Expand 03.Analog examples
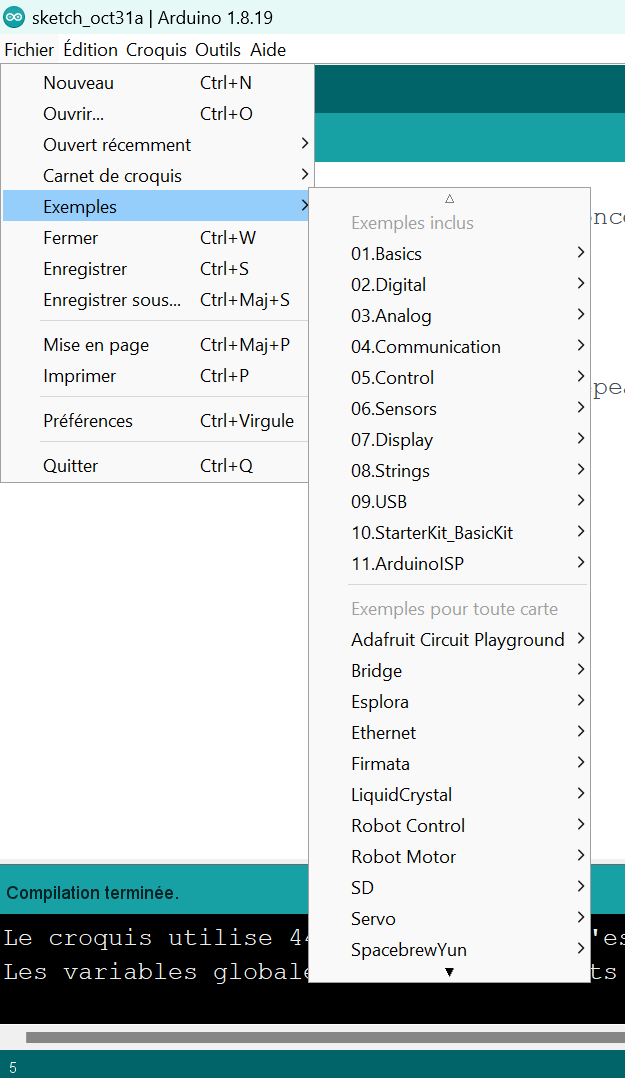The image size is (625, 1078). pos(450,316)
